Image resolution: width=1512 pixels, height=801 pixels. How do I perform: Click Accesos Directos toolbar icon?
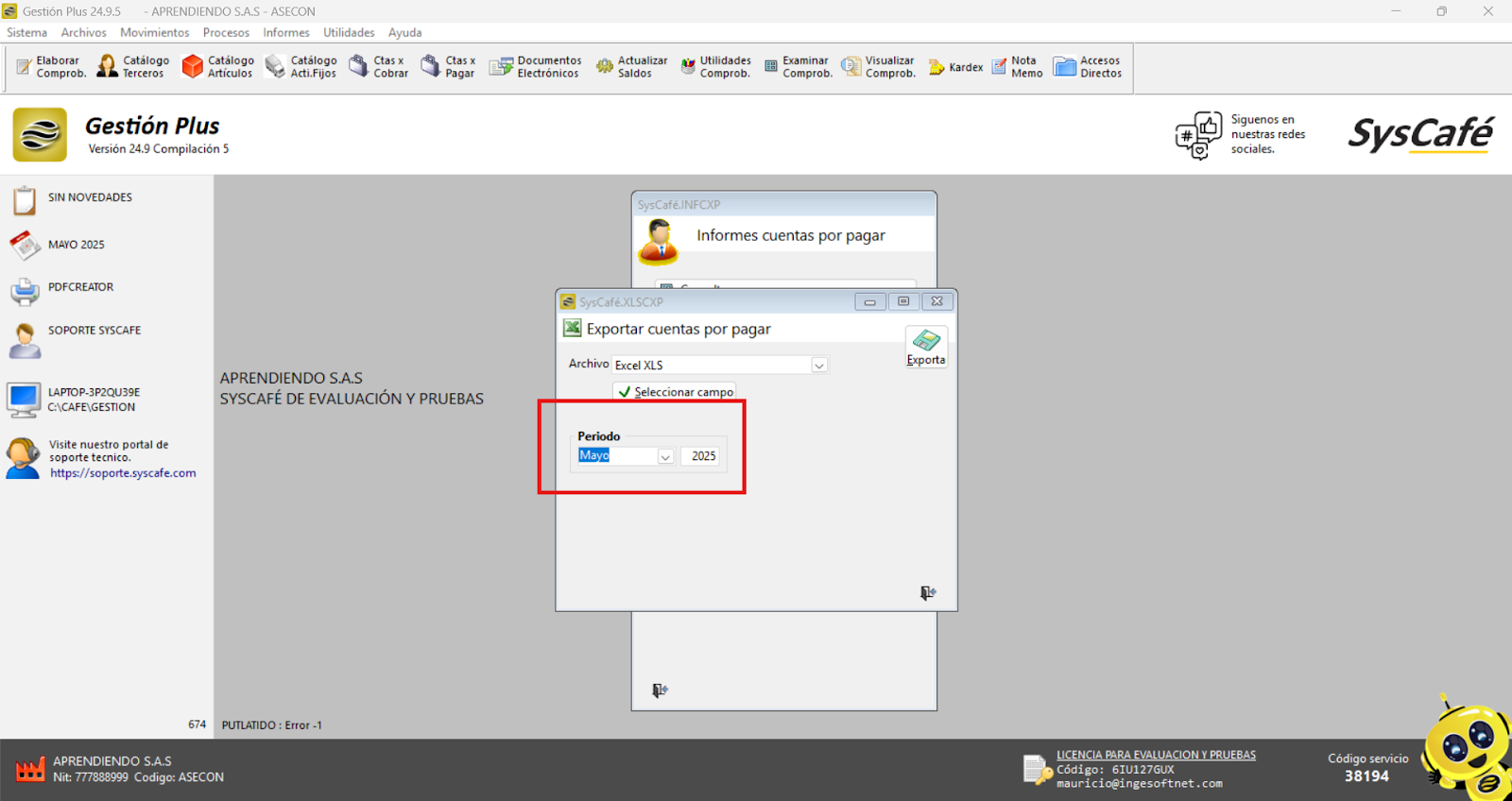point(1088,67)
